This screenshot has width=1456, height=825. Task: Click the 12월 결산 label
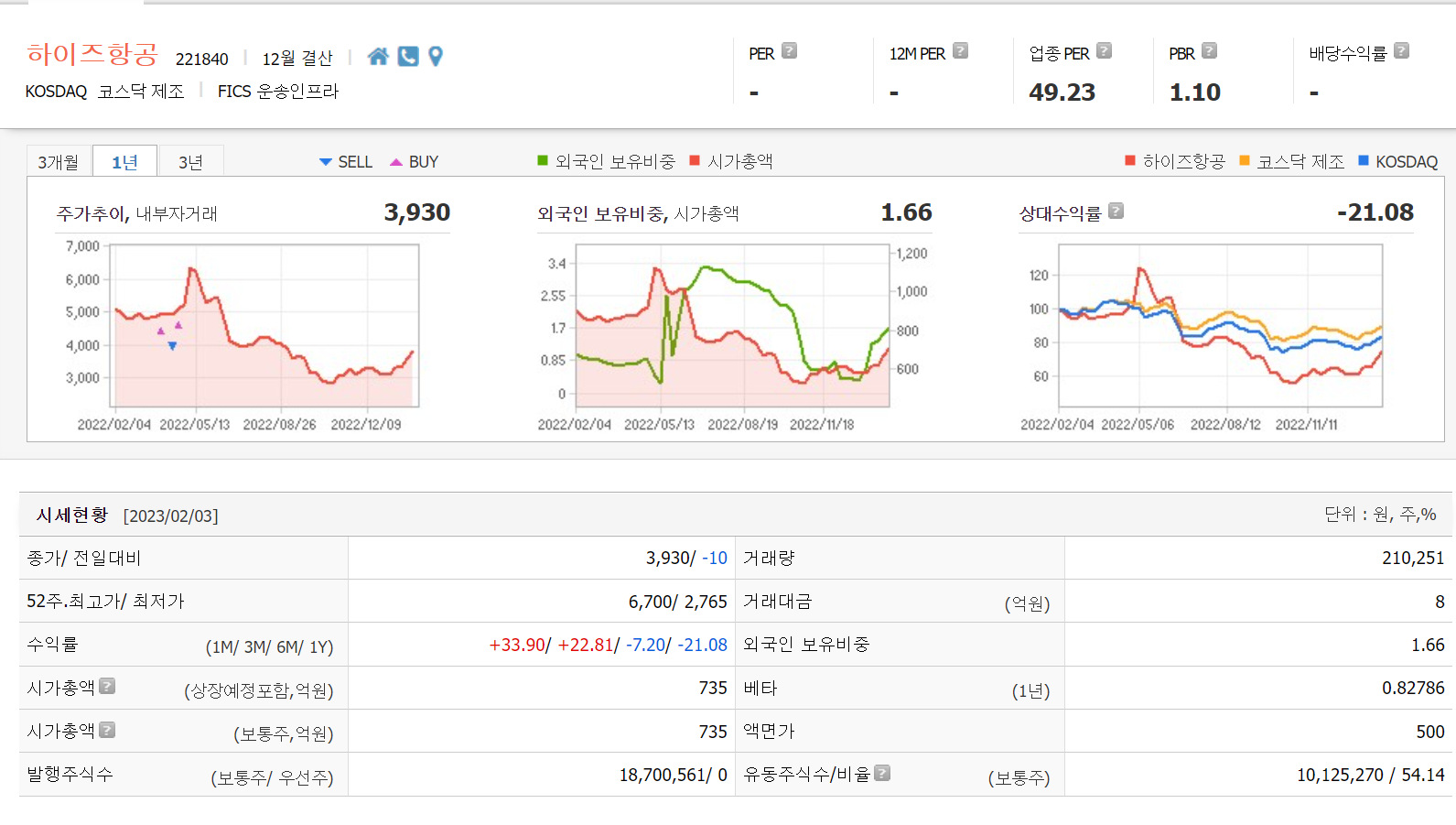pos(297,59)
